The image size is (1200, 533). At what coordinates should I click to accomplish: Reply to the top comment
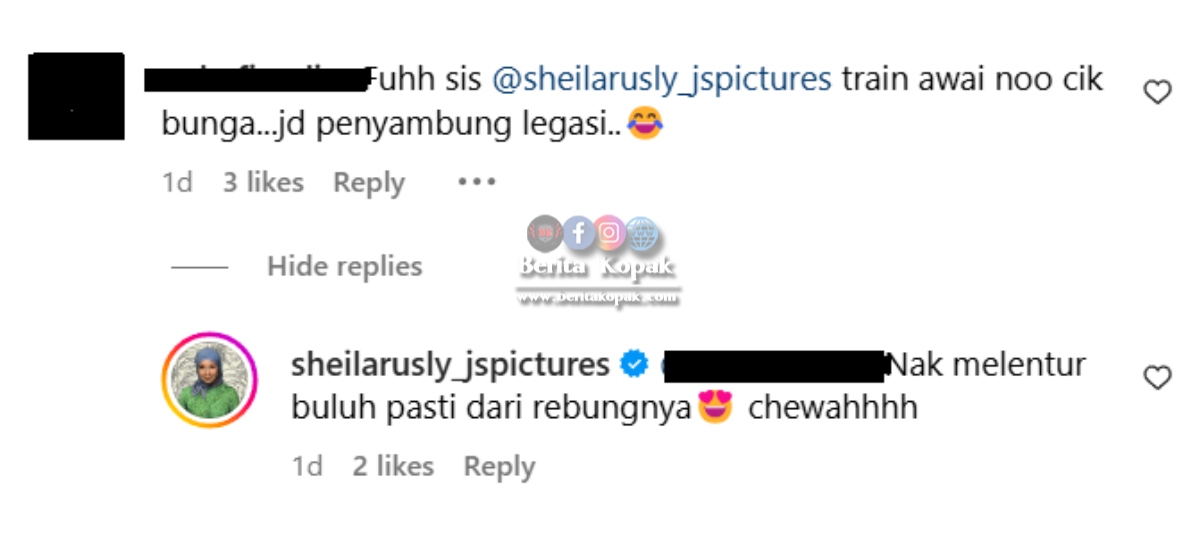[x=369, y=183]
